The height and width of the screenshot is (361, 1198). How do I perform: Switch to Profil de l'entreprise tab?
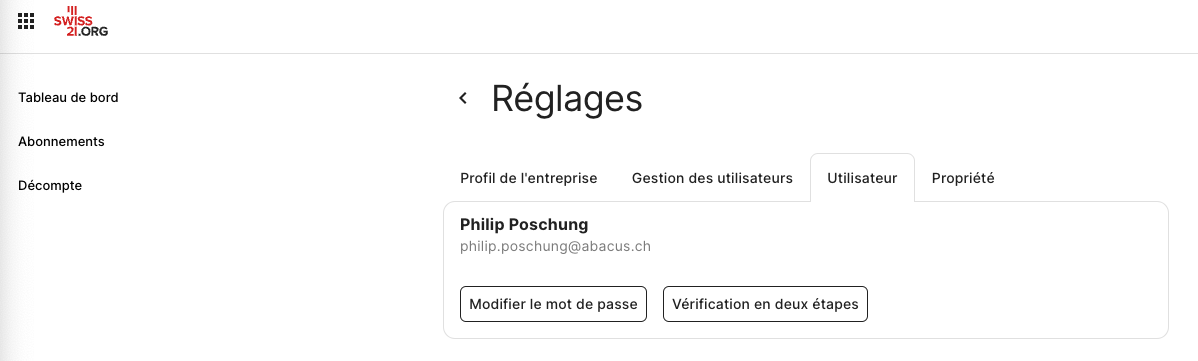529,178
